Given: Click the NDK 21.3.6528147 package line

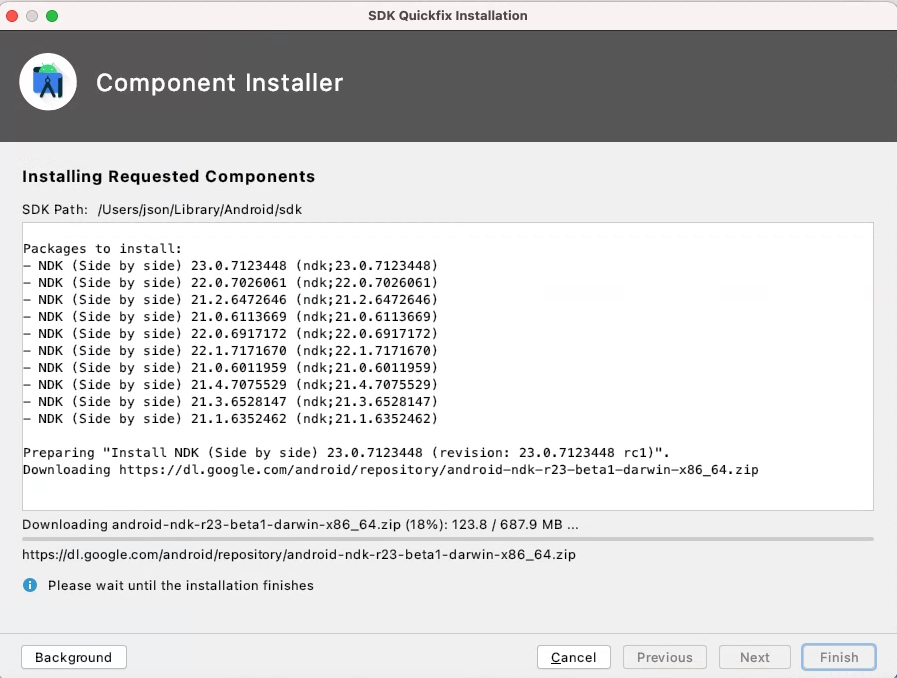Looking at the screenshot, I should click(x=230, y=402).
